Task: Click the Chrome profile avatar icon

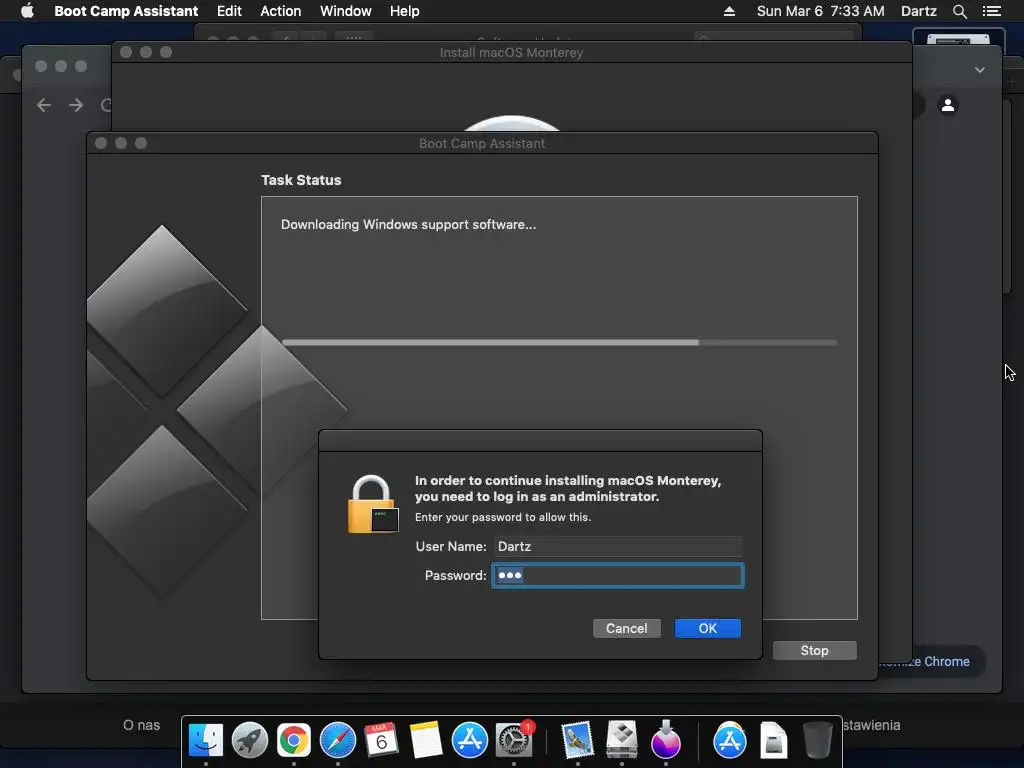Action: (x=948, y=104)
